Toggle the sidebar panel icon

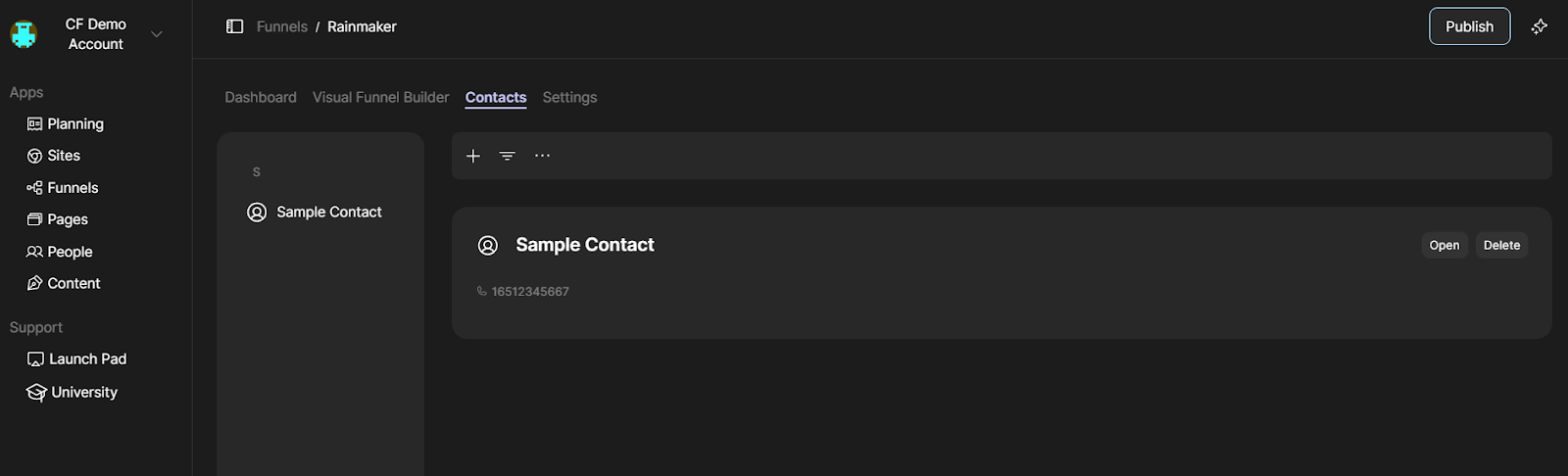point(234,26)
